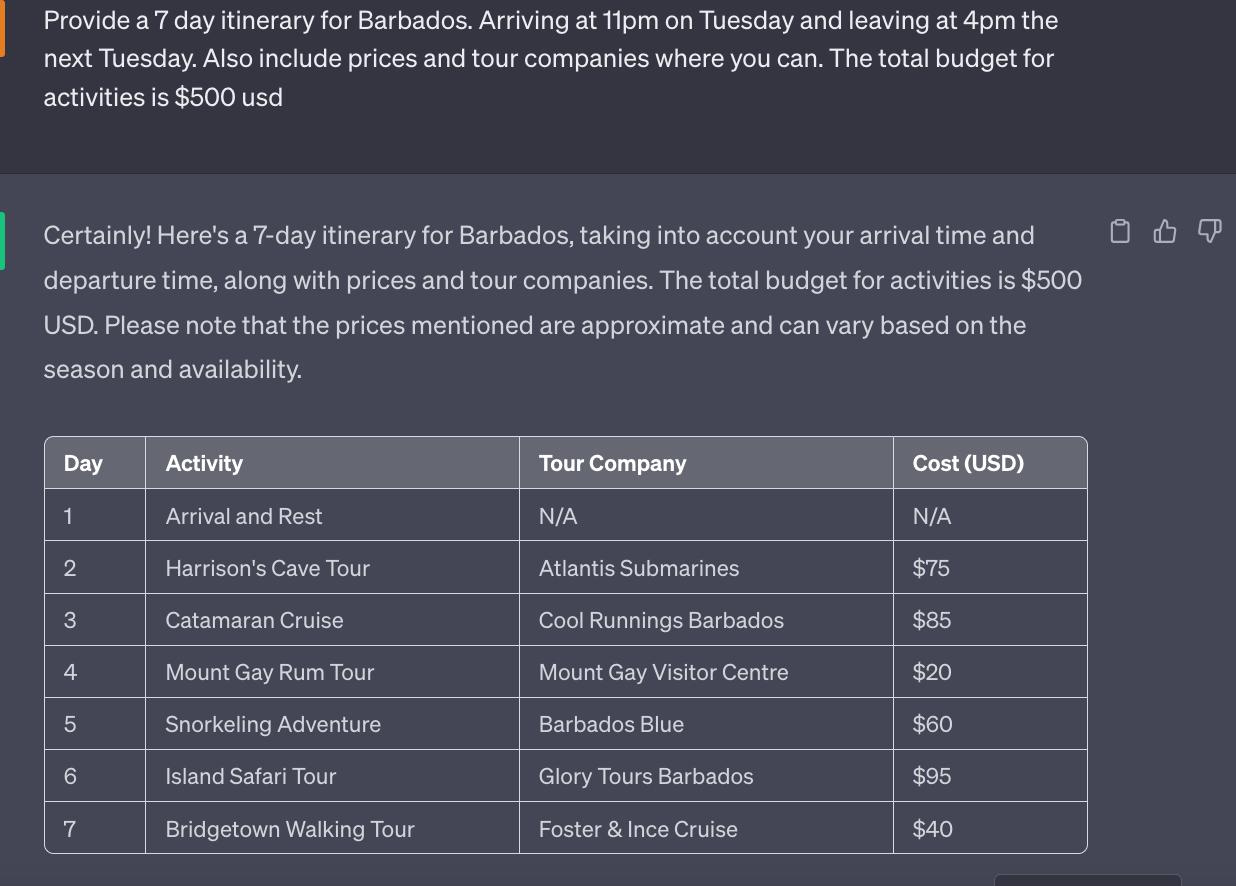Give the response a thumbs down

[x=1209, y=232]
